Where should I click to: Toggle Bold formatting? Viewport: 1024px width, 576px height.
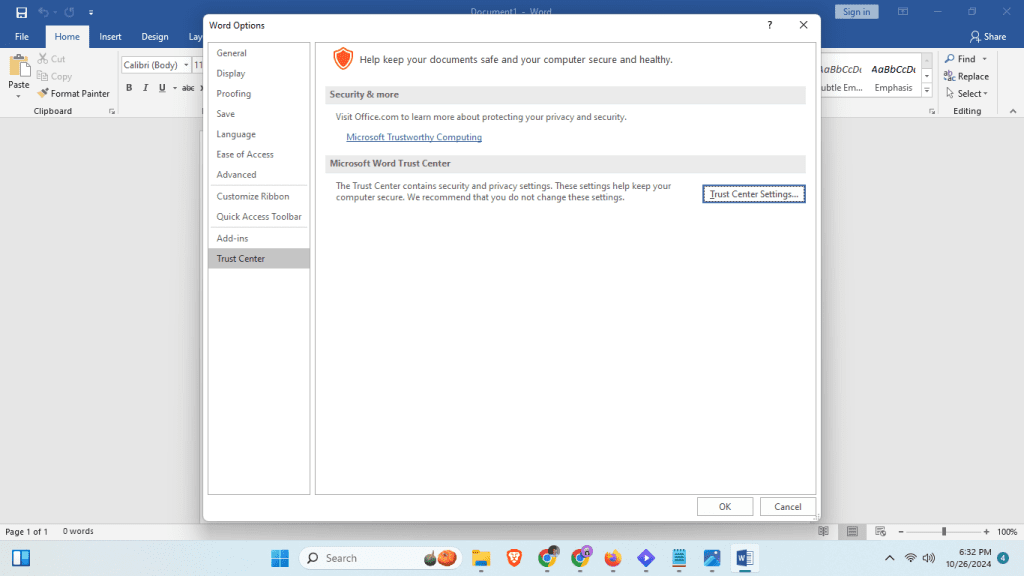[x=129, y=88]
